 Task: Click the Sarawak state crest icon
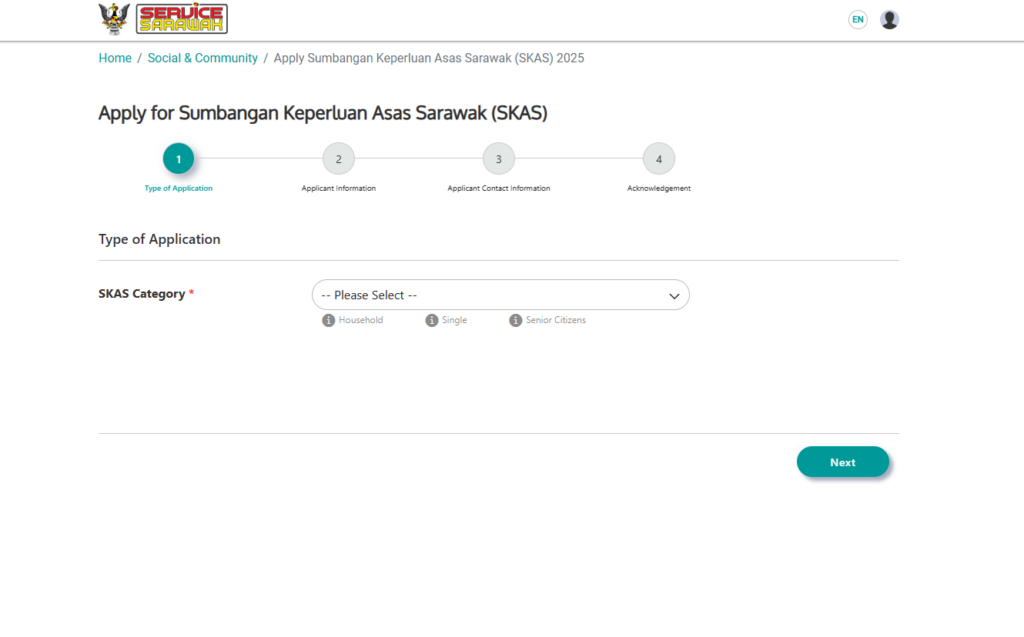[114, 18]
